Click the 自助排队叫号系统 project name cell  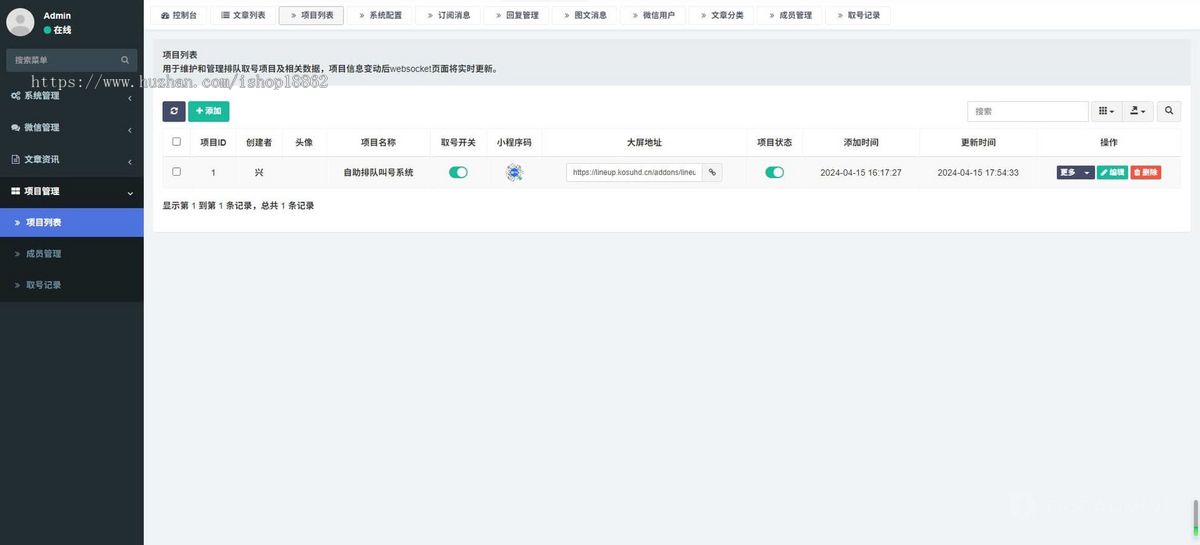[378, 172]
